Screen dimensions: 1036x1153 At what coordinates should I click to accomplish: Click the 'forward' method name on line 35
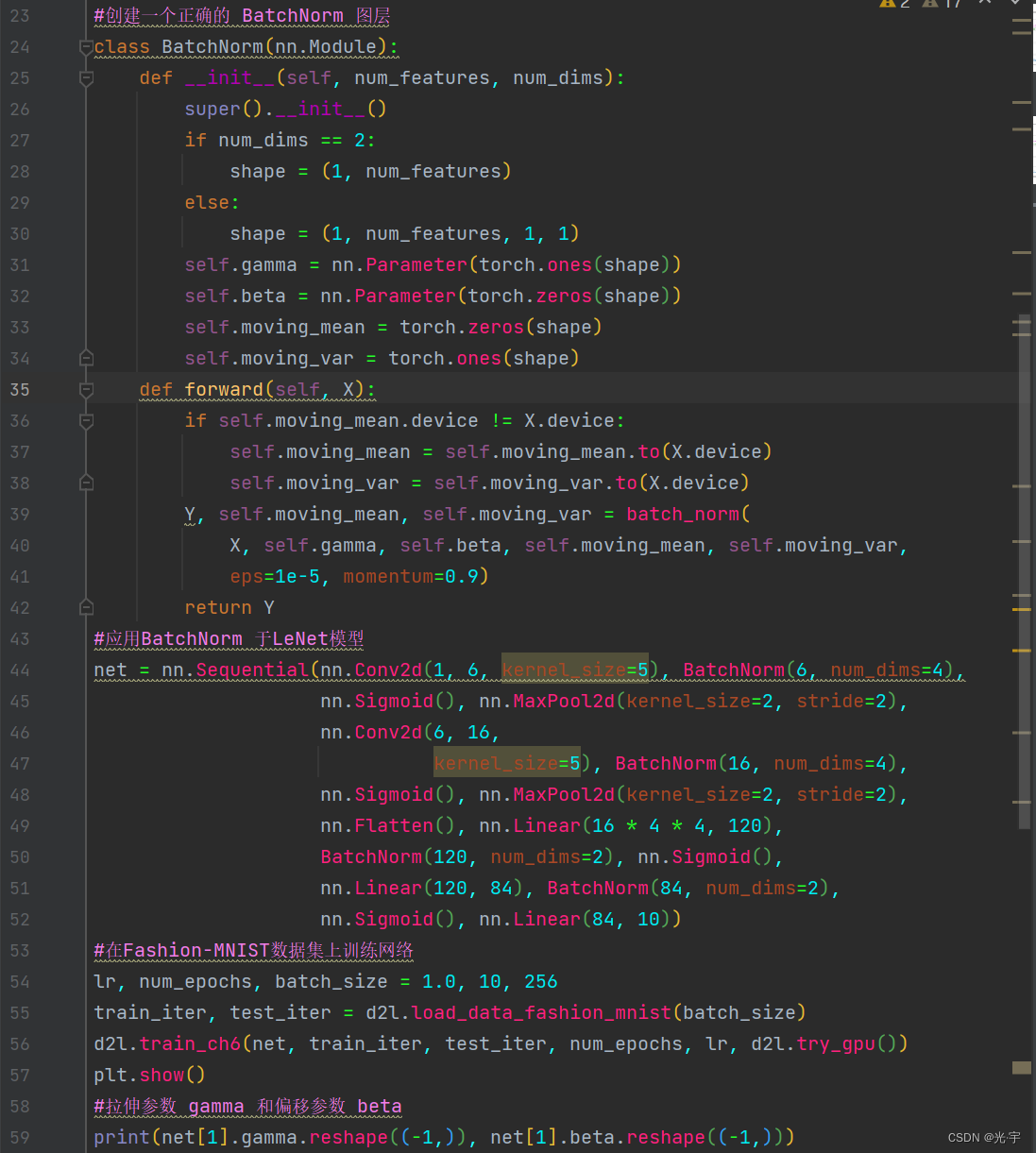224,390
